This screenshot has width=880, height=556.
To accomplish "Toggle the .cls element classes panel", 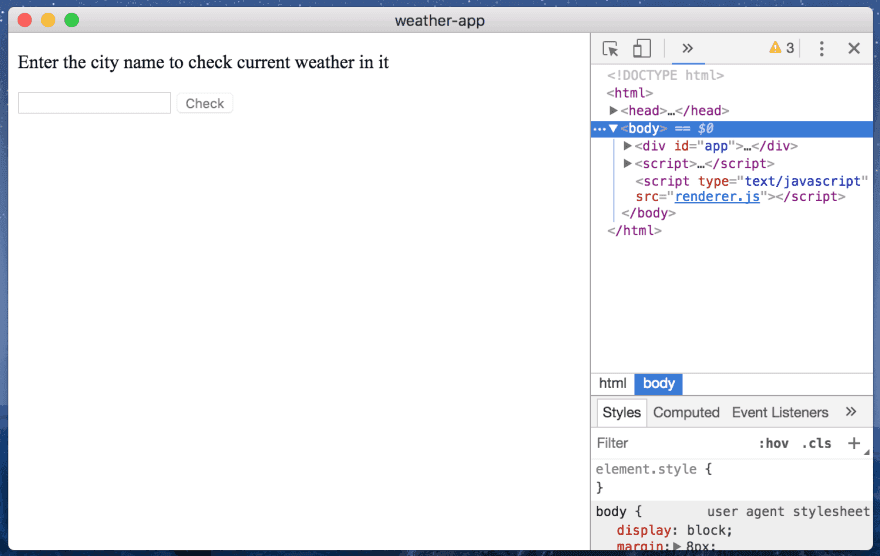I will point(816,443).
